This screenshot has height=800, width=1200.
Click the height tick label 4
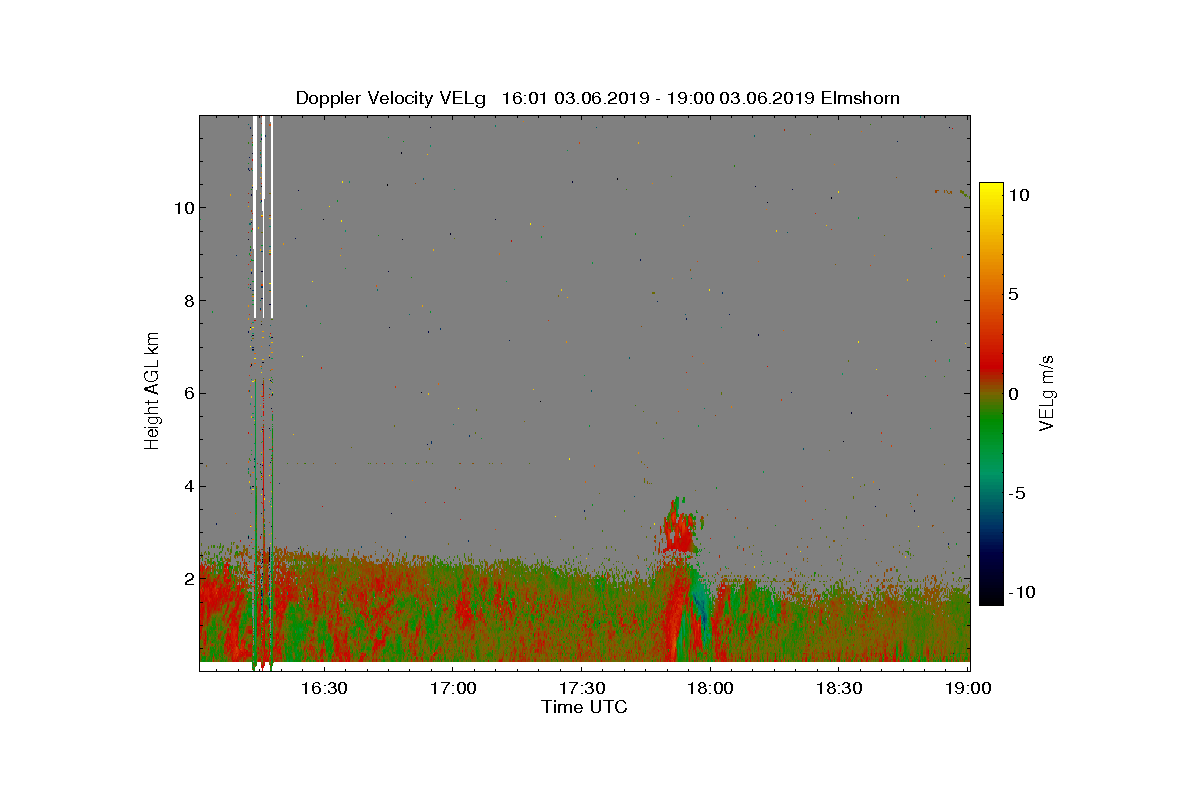(x=187, y=486)
